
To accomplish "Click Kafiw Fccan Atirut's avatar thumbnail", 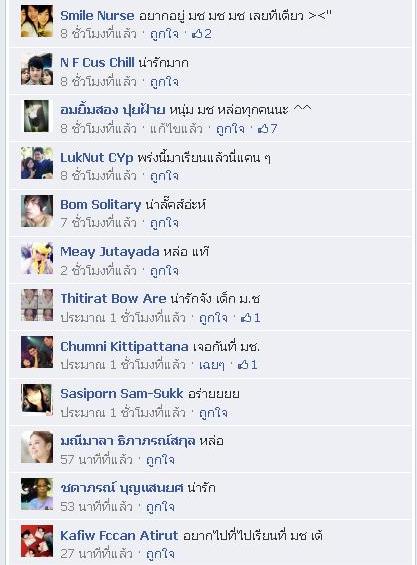I will (37, 541).
